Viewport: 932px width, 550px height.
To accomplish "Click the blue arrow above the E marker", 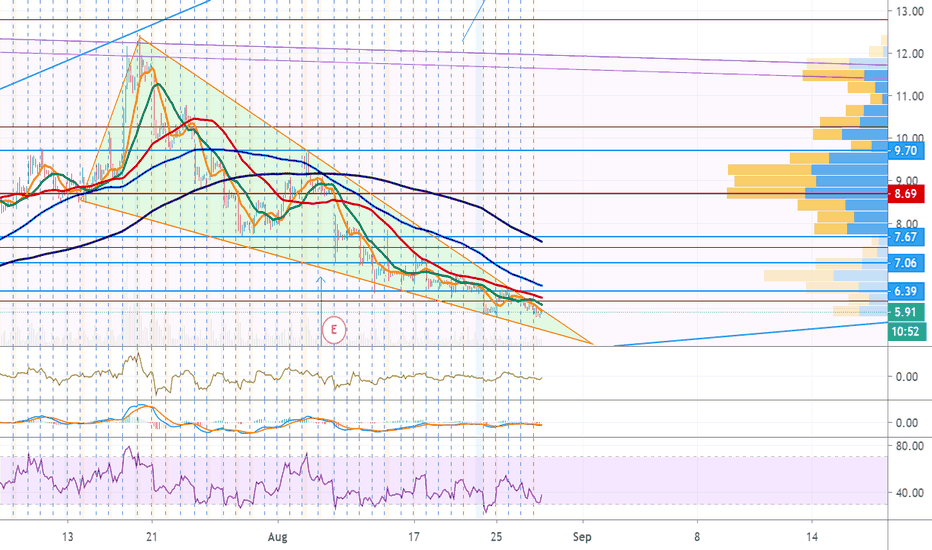I will (x=320, y=309).
